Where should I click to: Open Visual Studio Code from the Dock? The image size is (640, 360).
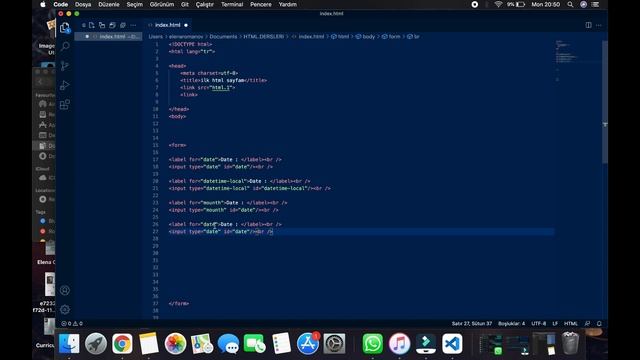pos(452,343)
